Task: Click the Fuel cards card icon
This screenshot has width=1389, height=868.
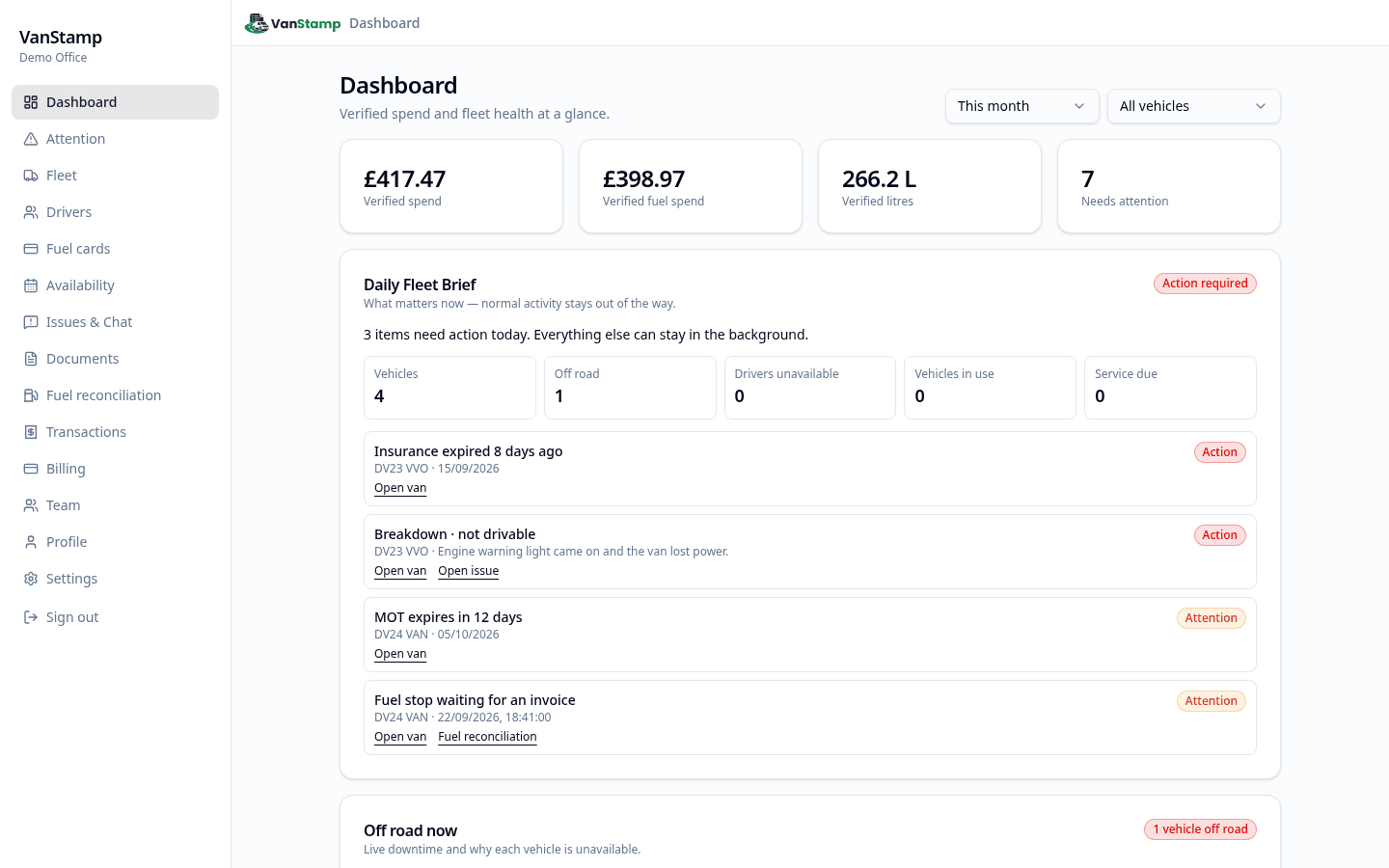Action: (x=31, y=249)
